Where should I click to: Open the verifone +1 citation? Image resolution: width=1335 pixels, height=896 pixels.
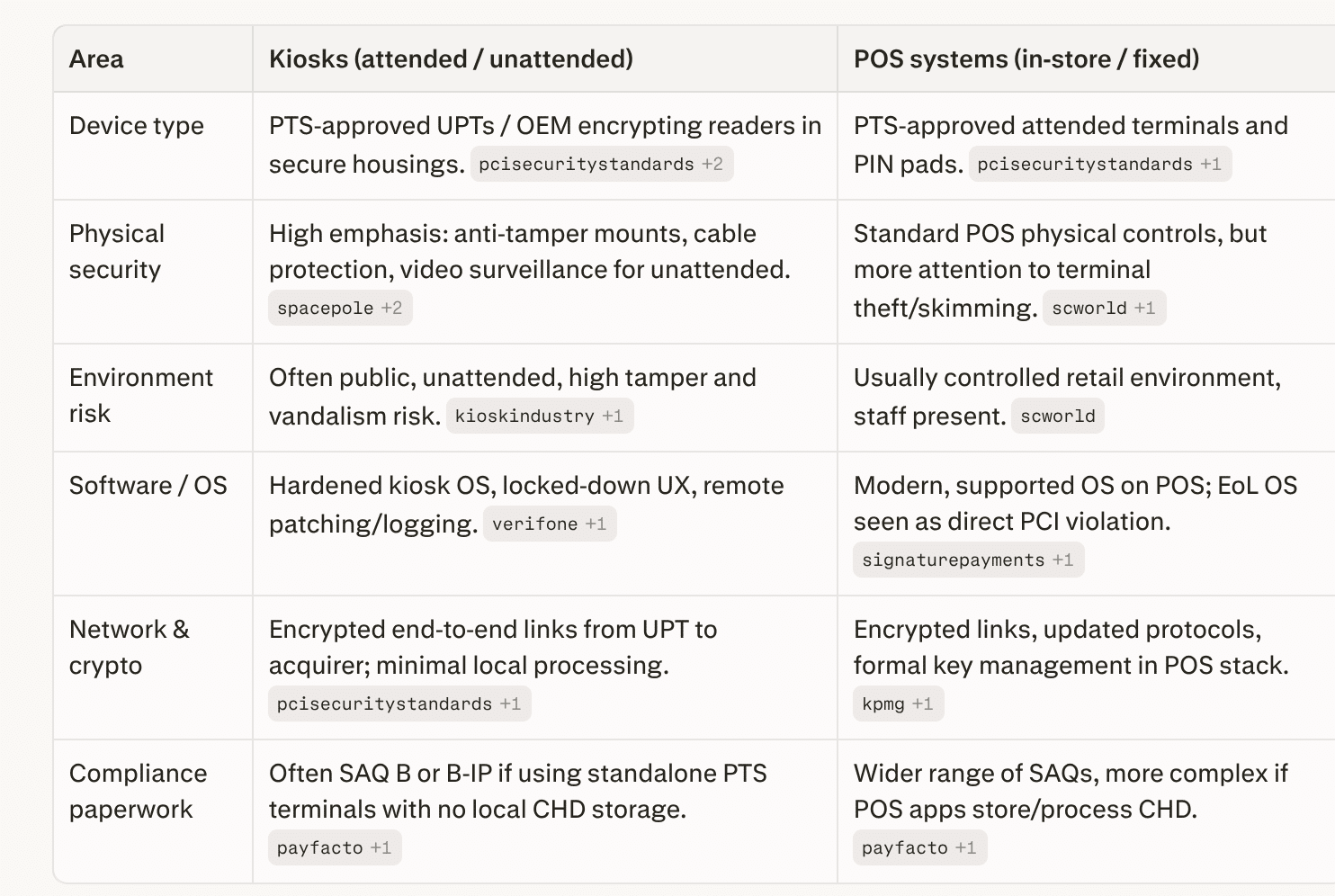point(549,524)
